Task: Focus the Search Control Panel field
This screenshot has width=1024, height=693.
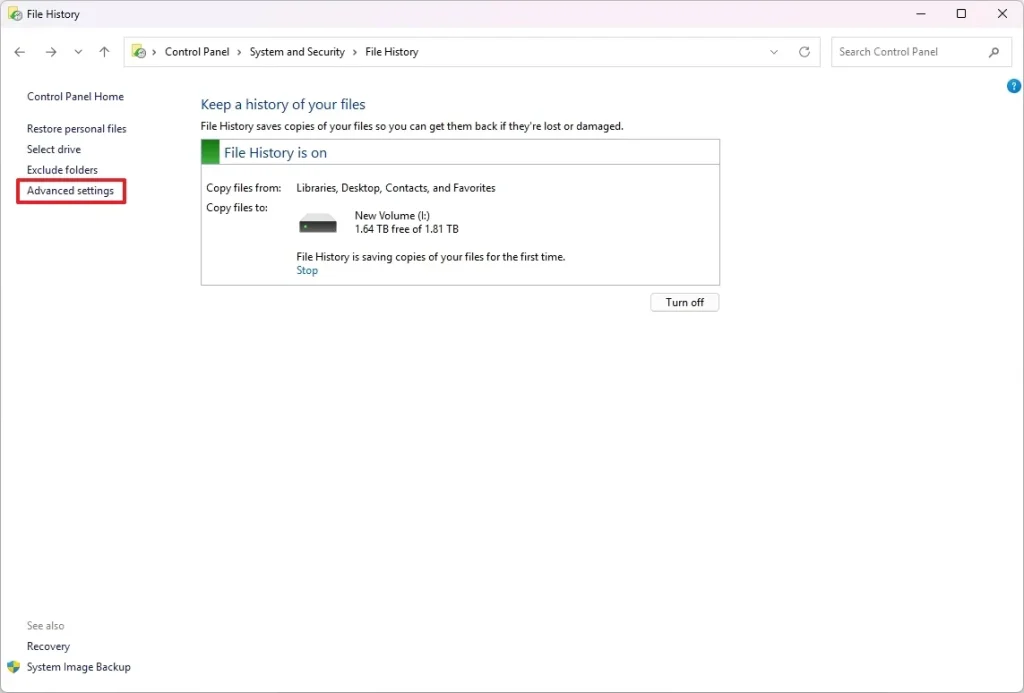Action: point(908,52)
